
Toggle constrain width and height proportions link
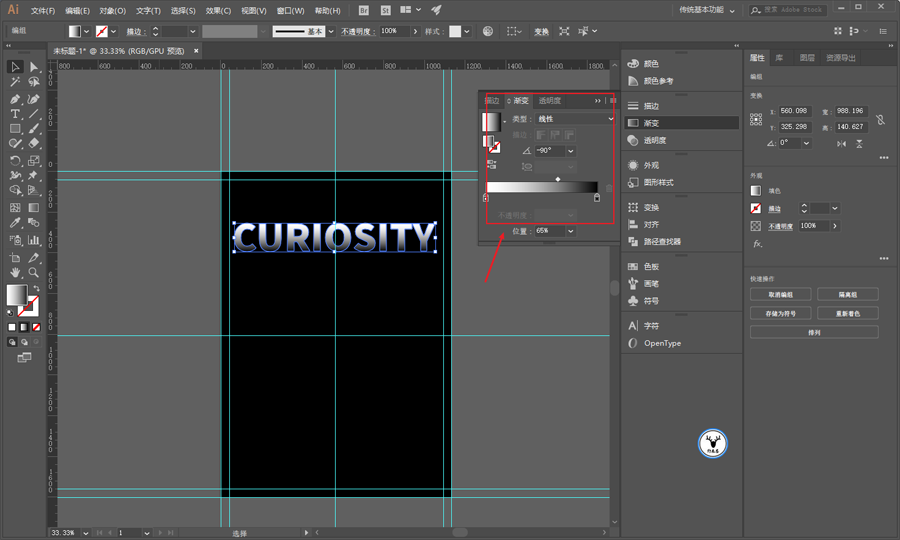tap(880, 119)
